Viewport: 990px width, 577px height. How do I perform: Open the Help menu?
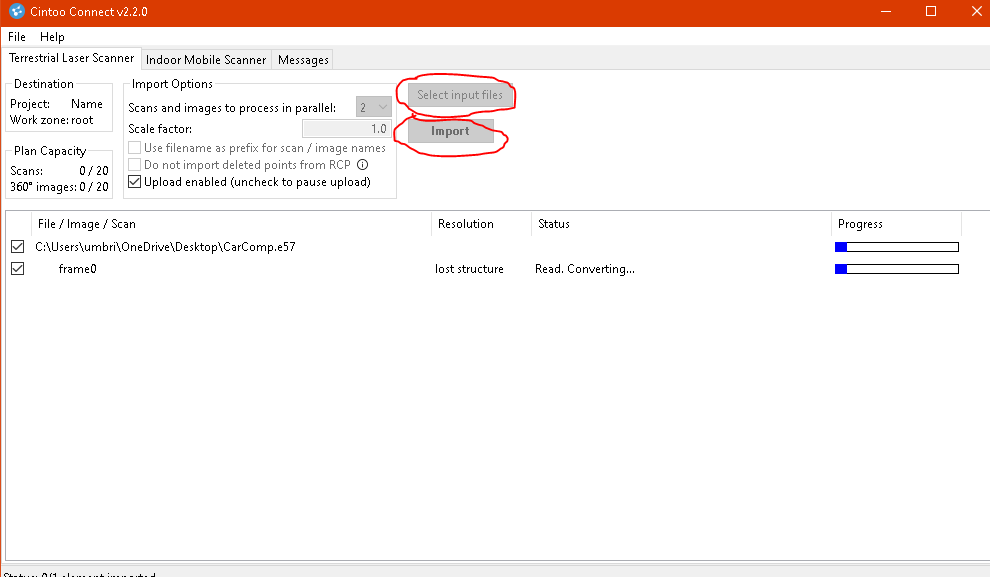(52, 37)
